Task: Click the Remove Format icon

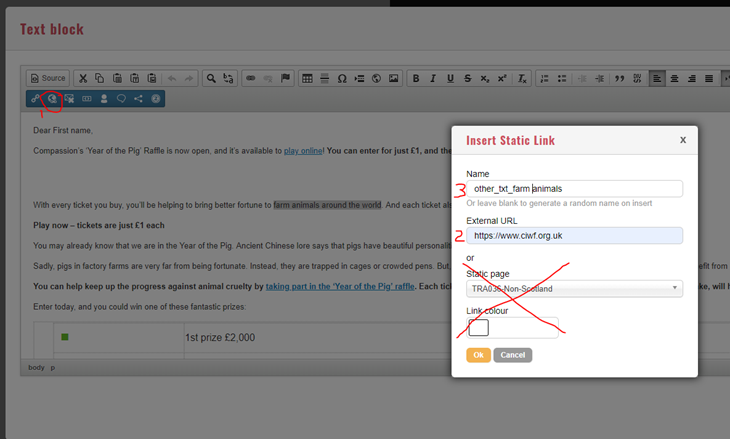Action: pos(522,78)
